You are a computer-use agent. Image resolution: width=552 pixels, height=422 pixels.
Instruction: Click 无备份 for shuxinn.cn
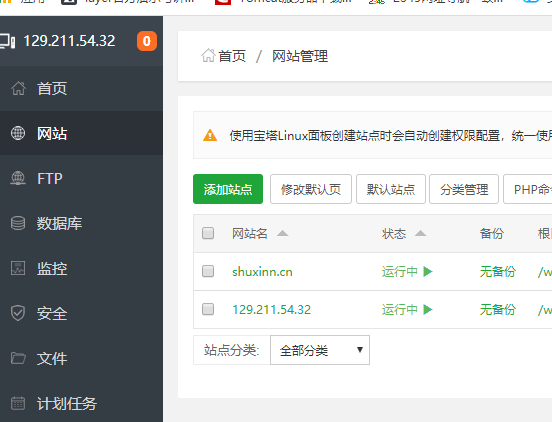[x=497, y=272]
